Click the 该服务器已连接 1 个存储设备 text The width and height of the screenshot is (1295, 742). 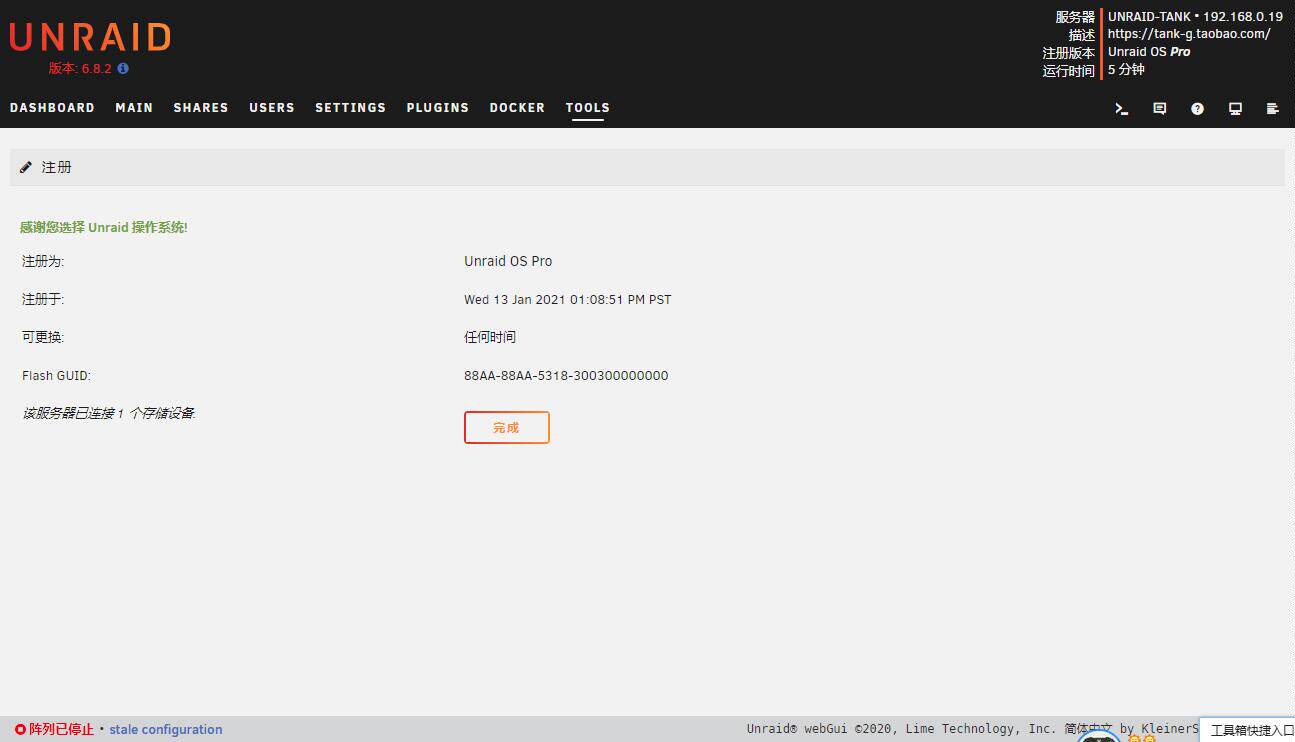click(x=109, y=414)
